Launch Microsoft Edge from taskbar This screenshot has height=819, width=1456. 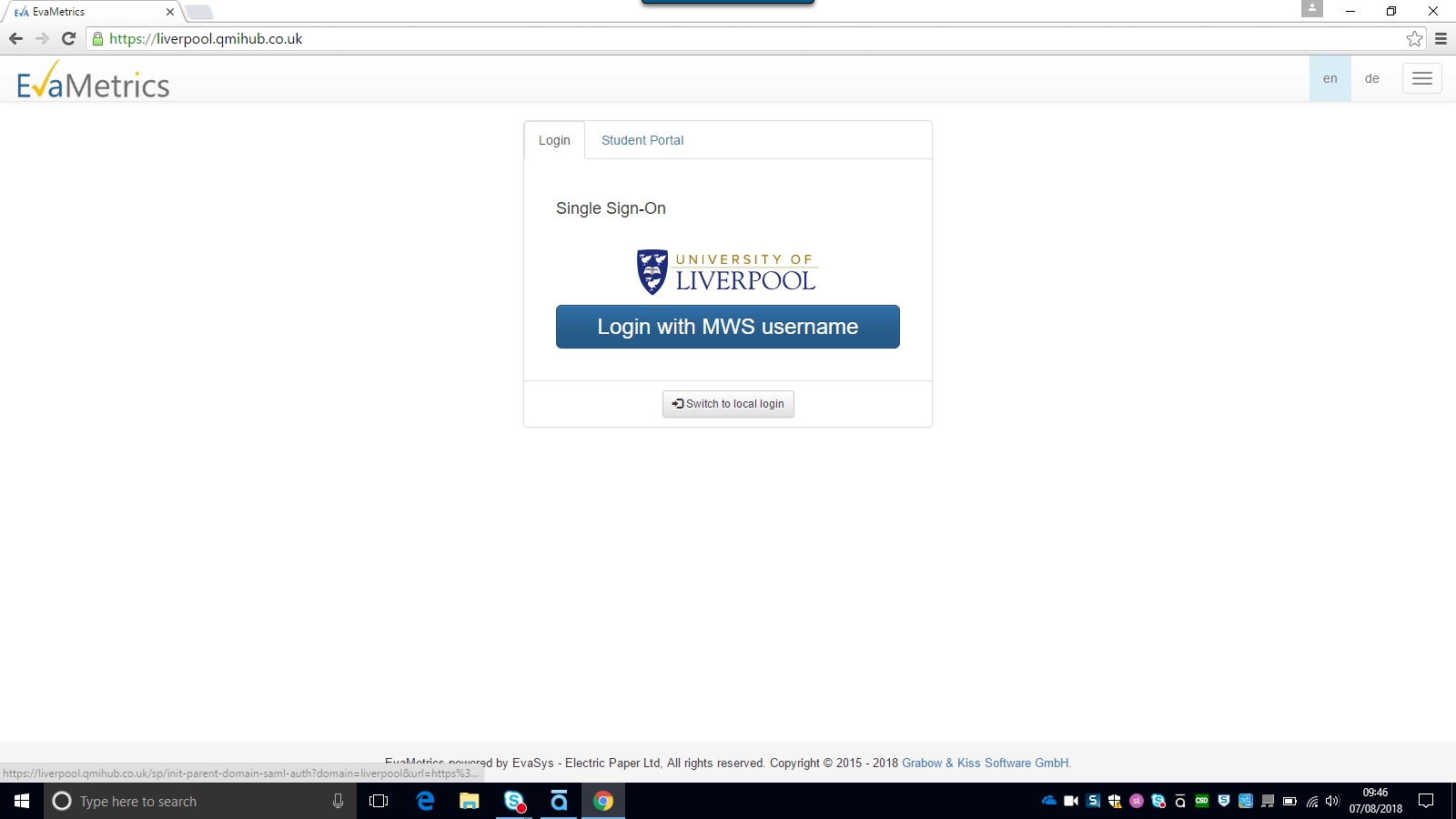click(425, 801)
